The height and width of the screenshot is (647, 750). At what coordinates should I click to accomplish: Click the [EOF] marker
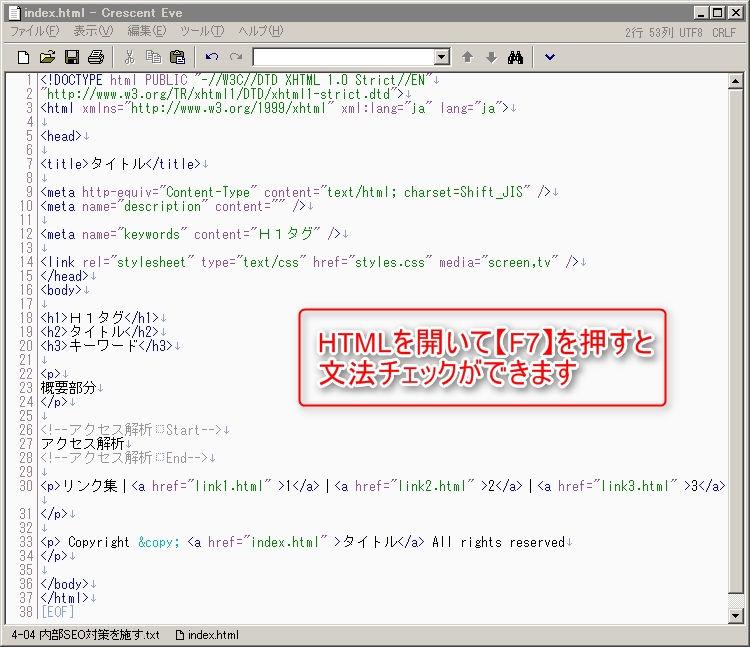click(57, 612)
